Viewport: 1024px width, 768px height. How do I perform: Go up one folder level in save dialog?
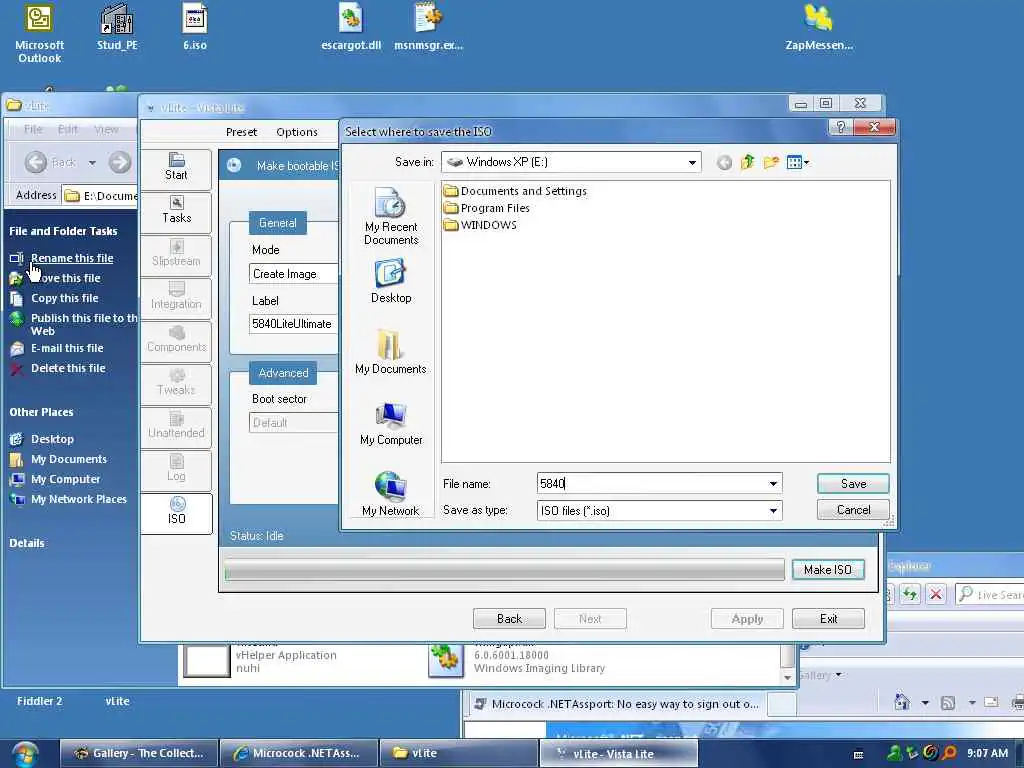click(748, 163)
